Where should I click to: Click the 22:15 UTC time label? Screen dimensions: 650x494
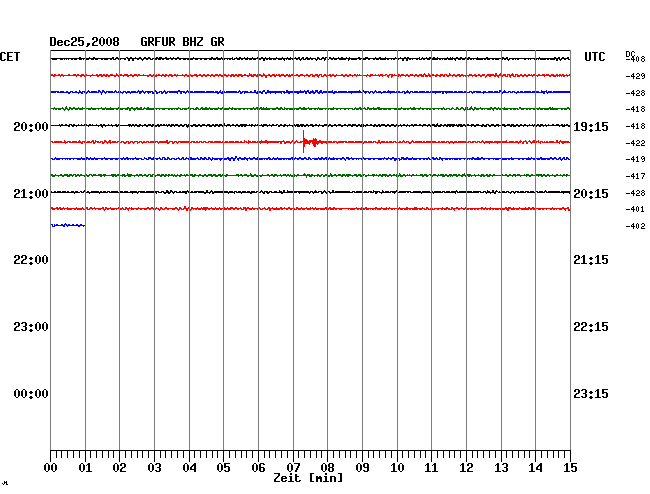tap(591, 327)
